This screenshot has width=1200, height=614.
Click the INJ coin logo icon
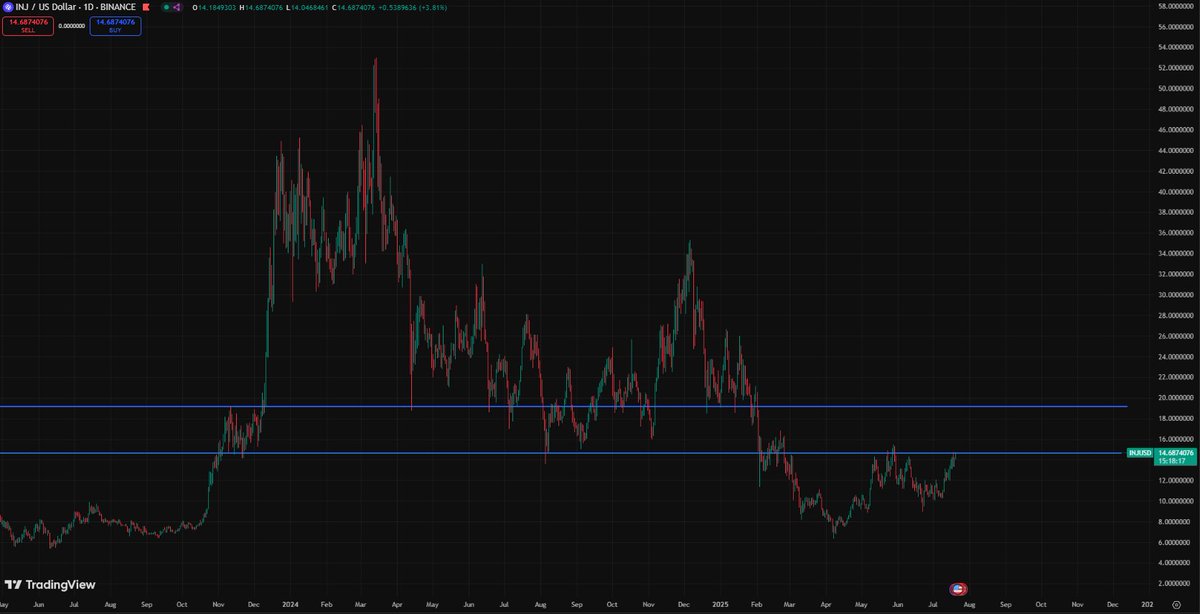click(7, 7)
